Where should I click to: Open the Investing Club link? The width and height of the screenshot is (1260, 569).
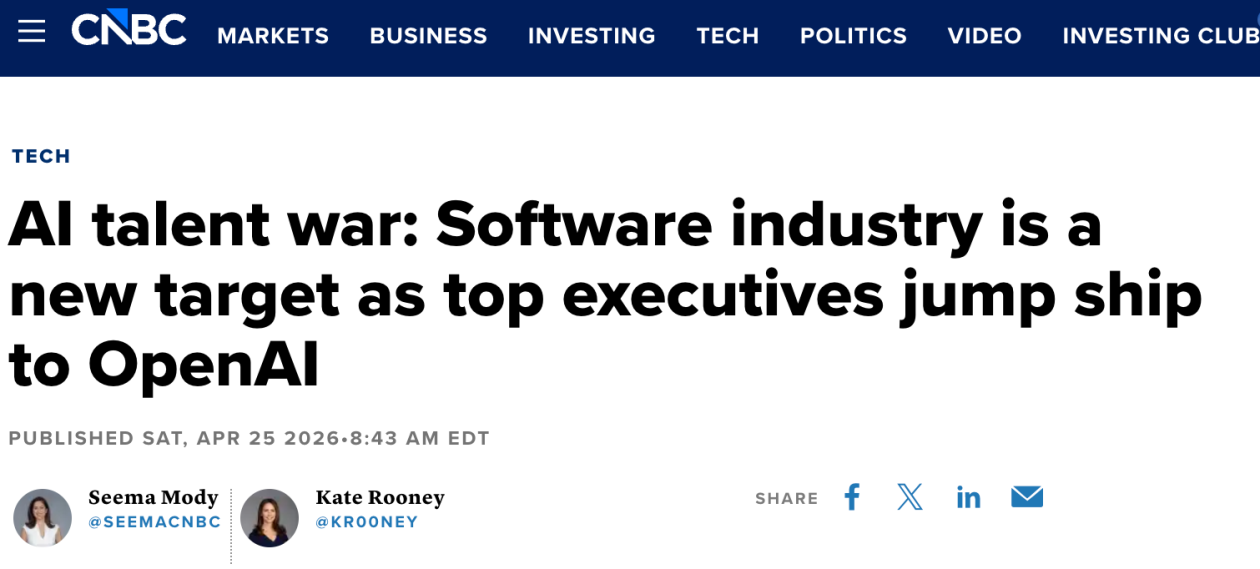coord(1161,36)
